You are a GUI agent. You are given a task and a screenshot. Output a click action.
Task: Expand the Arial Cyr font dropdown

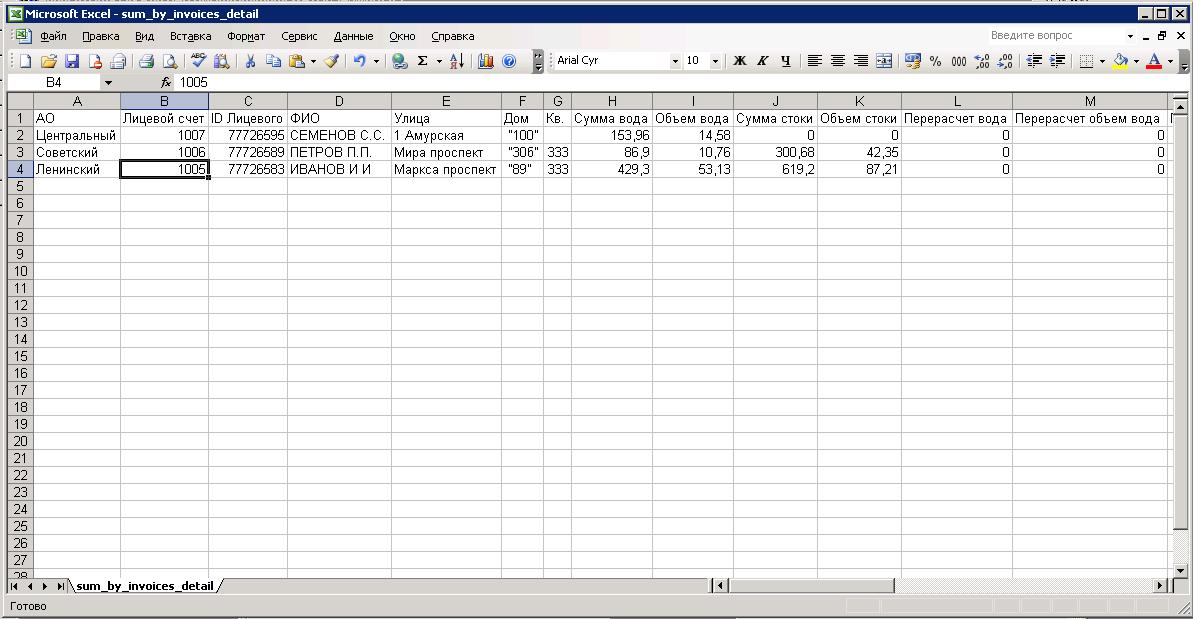[675, 61]
